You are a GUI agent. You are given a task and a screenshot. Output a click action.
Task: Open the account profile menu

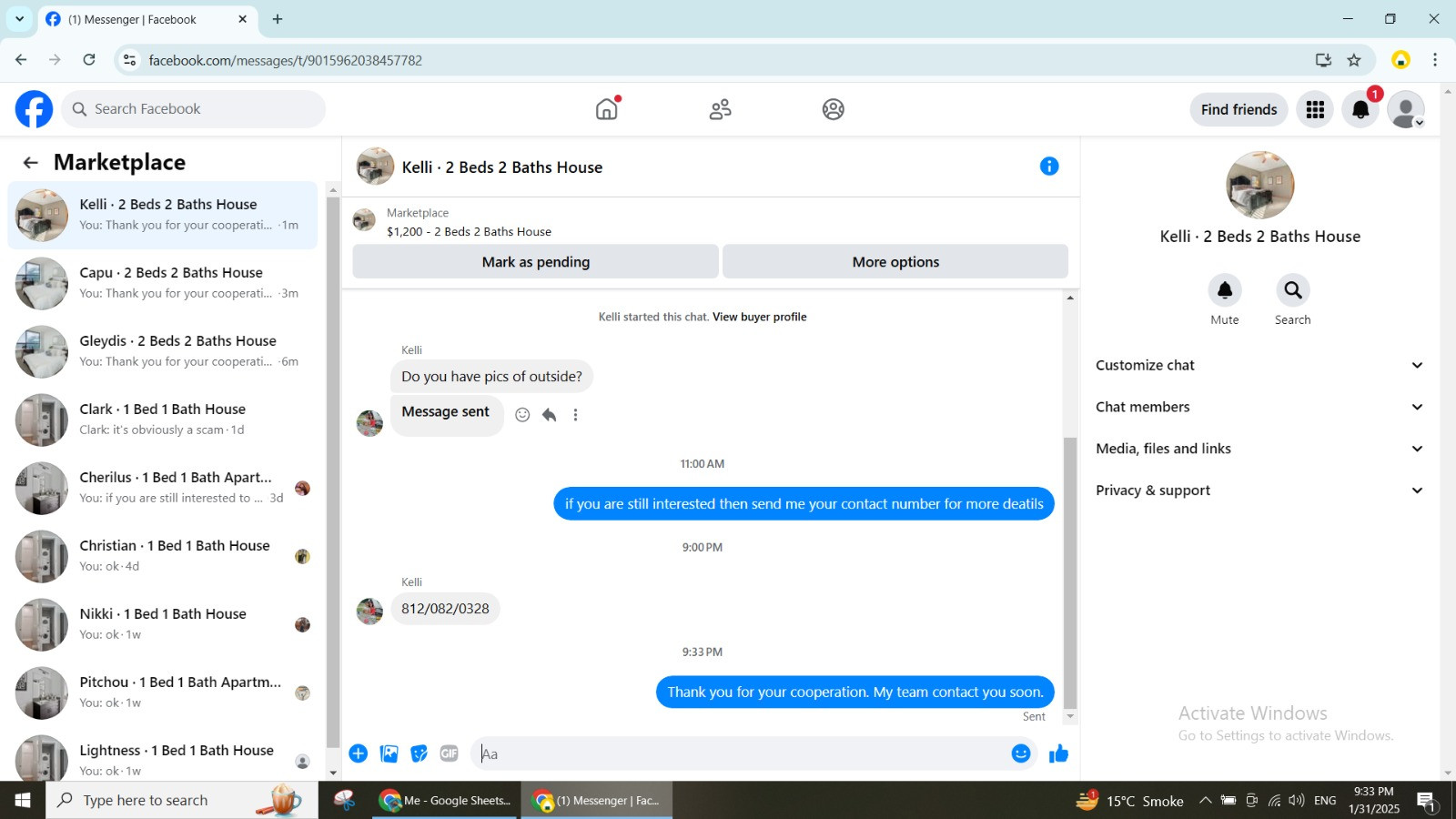pos(1406,109)
